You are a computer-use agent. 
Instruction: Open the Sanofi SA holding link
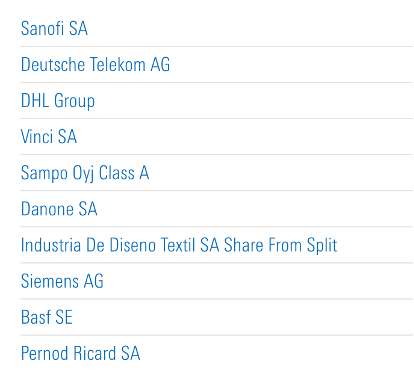click(x=54, y=28)
